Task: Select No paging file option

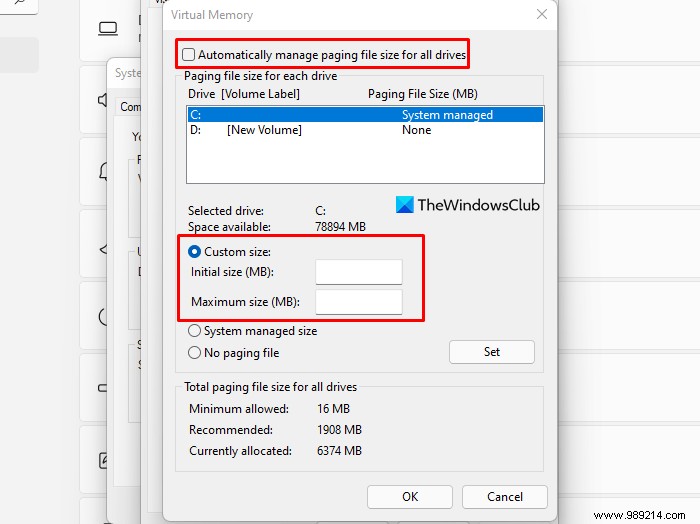Action: [194, 353]
